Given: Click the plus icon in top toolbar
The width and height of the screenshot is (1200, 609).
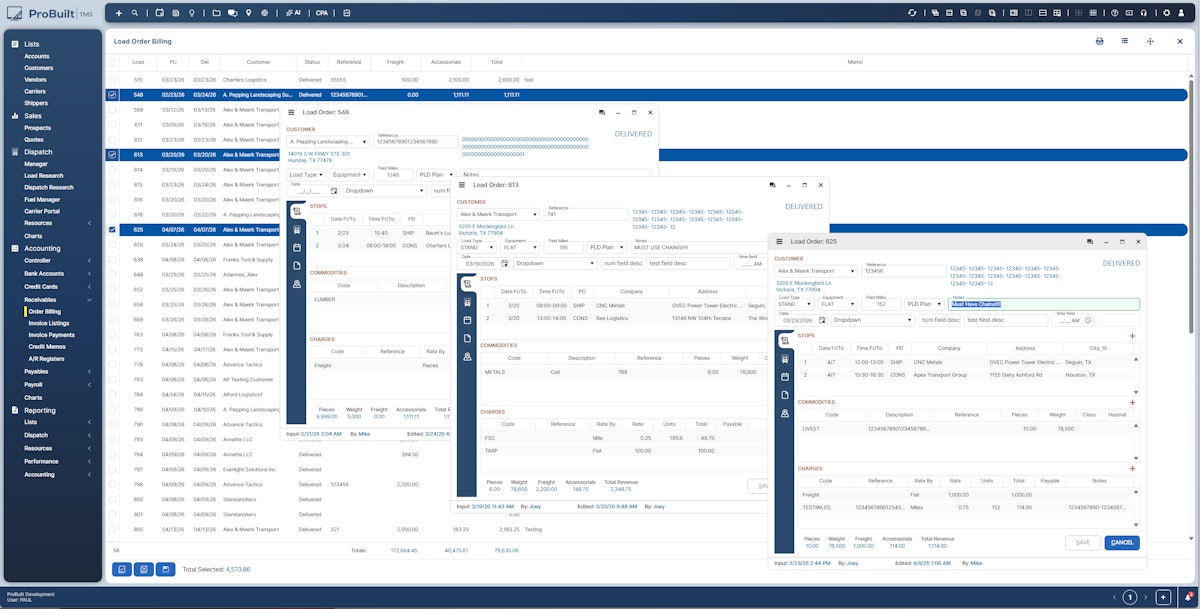Looking at the screenshot, I should (119, 13).
